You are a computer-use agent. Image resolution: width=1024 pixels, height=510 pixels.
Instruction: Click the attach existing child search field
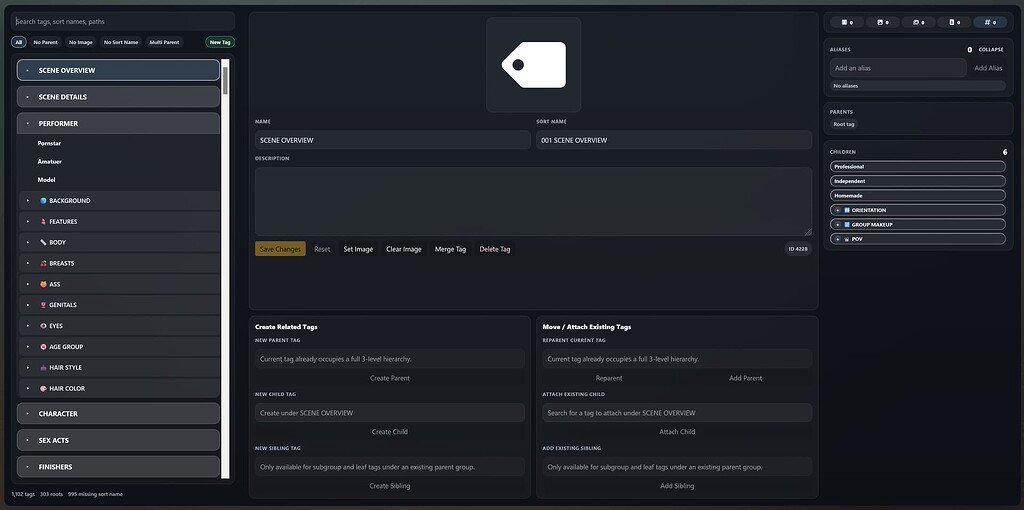tap(677, 413)
